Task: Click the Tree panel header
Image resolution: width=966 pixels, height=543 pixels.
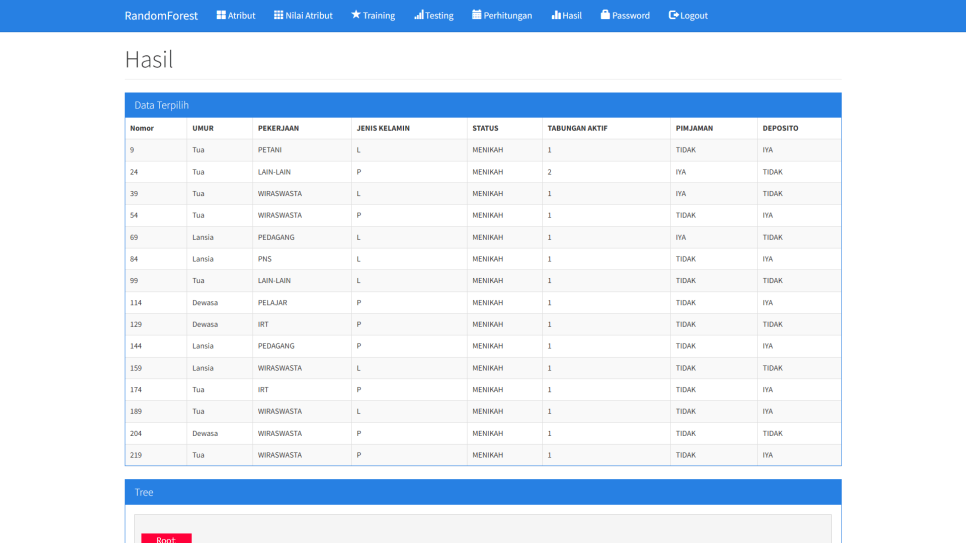Action: tap(482, 492)
